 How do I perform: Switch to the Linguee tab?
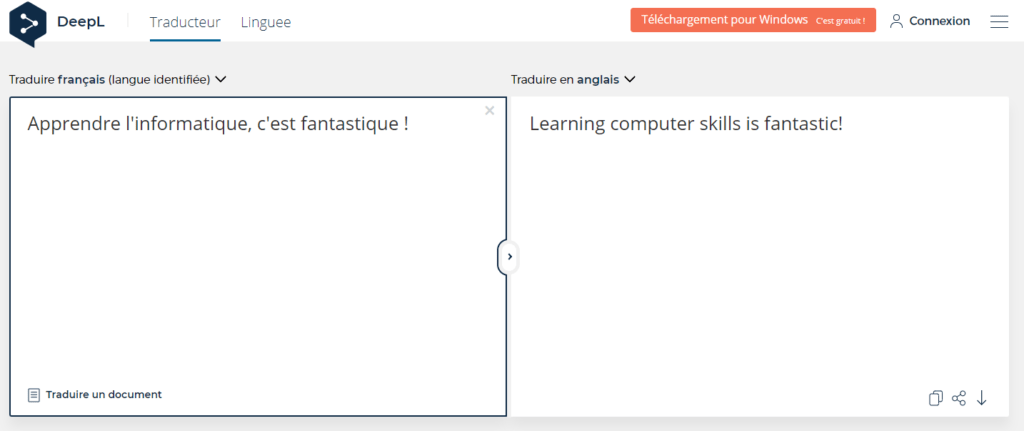[266, 21]
